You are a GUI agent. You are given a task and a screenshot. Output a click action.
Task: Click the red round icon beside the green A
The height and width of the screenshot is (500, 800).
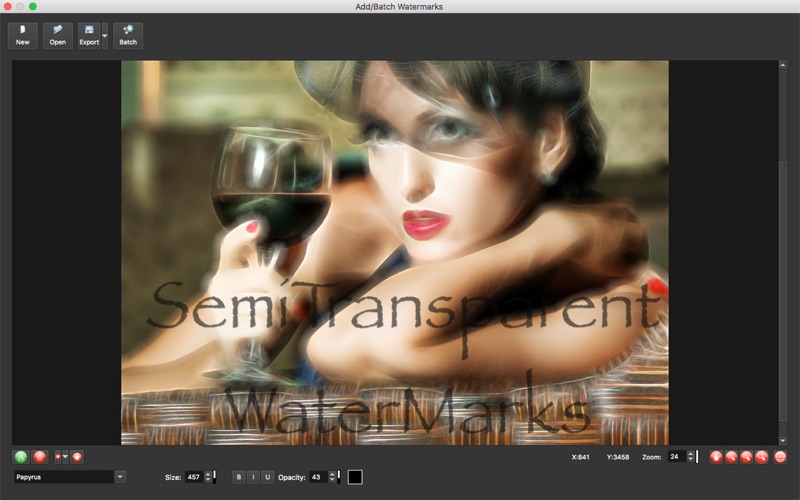point(40,457)
